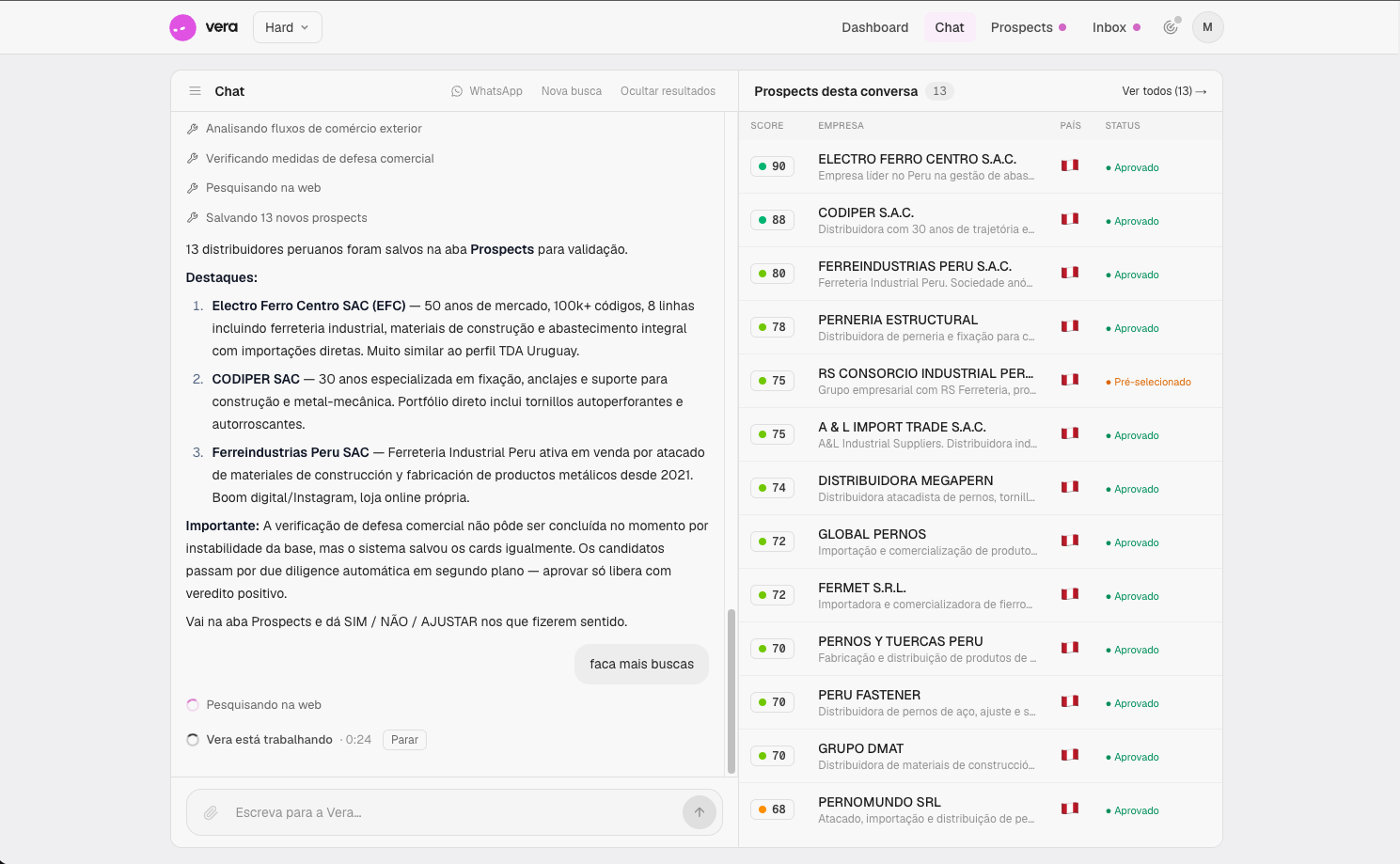Click Aprovado status of CODIPER row

click(x=1132, y=221)
